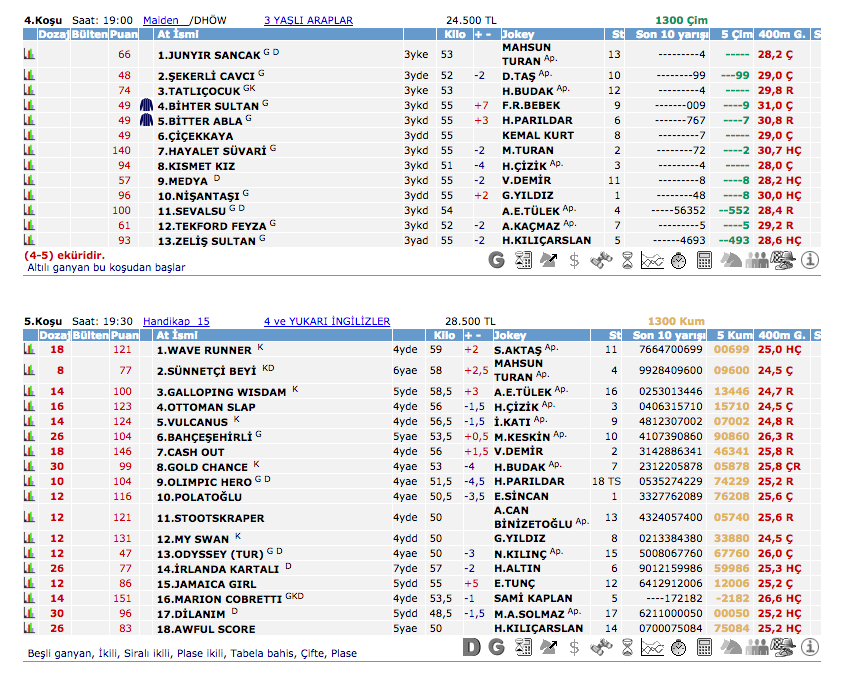Open bar chart icon for WAVE RUNNER
This screenshot has width=843, height=676.
[x=29, y=350]
